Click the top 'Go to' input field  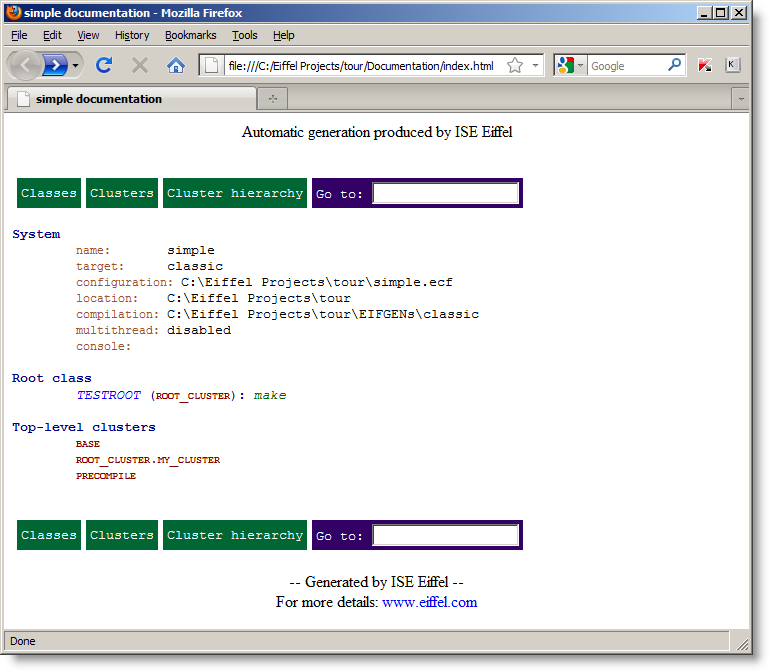click(445, 193)
